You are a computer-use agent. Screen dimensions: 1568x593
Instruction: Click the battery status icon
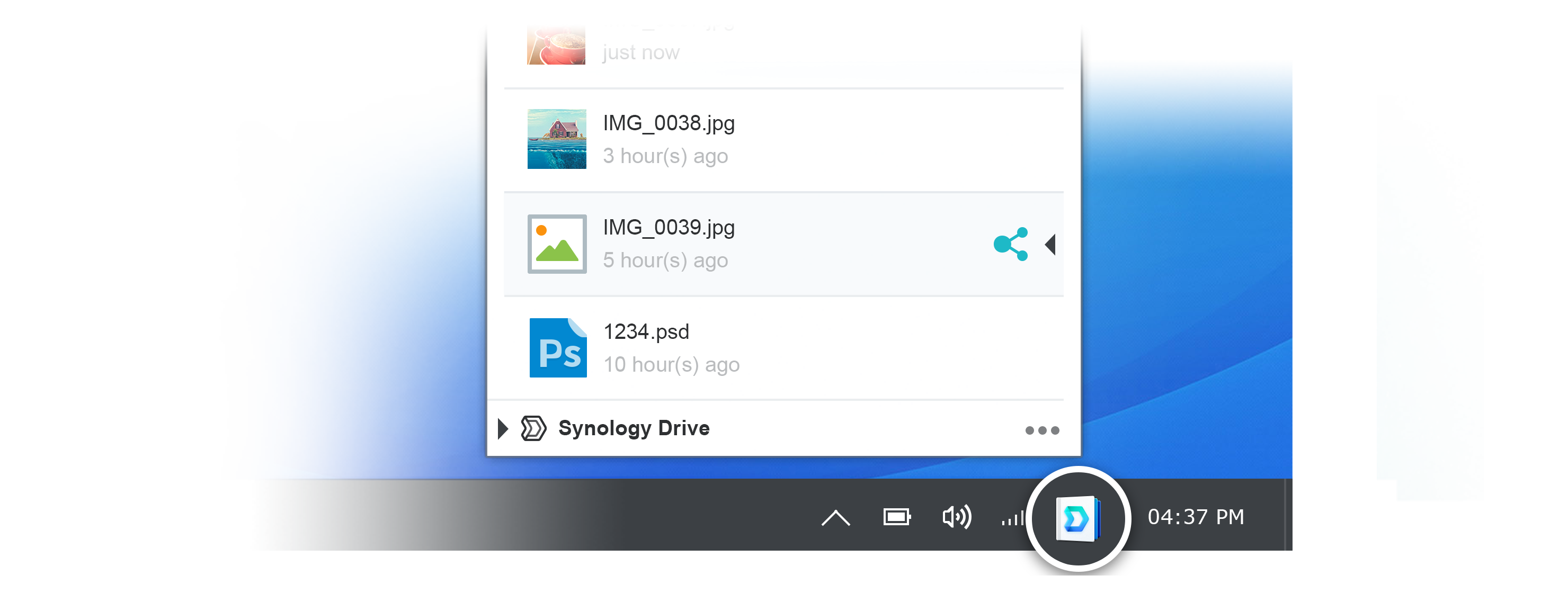[897, 518]
